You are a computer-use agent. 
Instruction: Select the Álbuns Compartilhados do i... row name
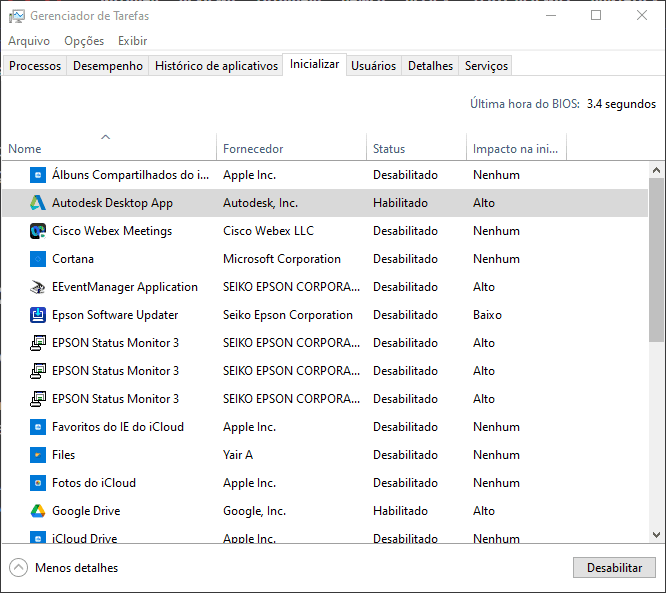click(130, 175)
